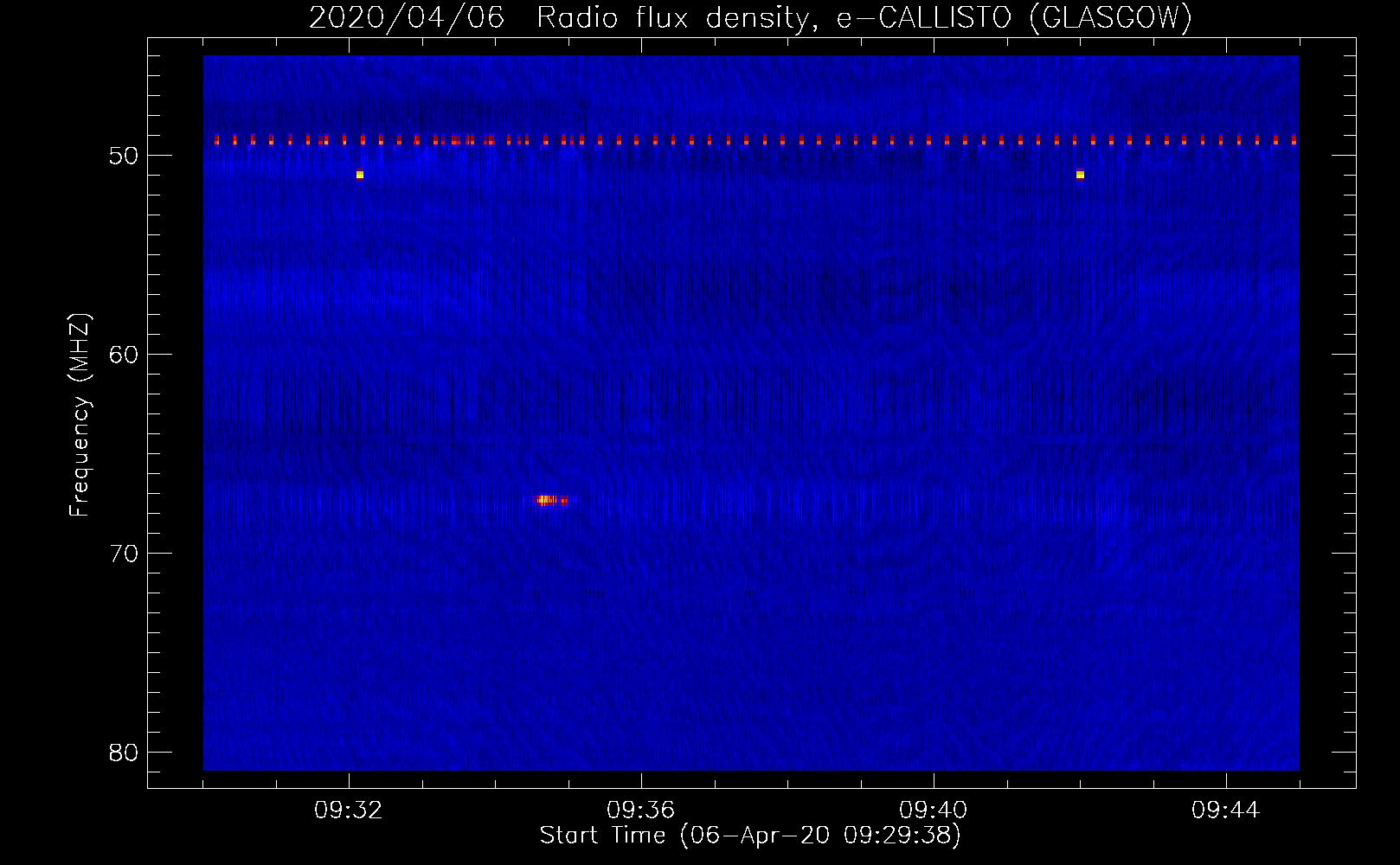The image size is (1400, 865).
Task: Click the 09:40 time tick label
Action: coord(934,811)
